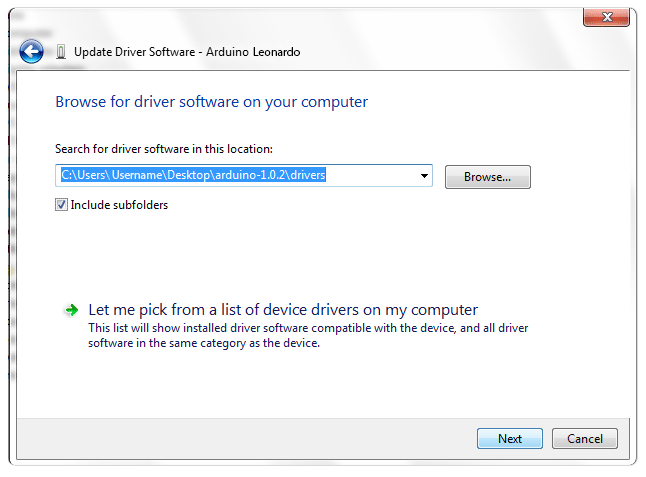Click the Update Driver Software title text
Viewport: 646px width, 477px height.
pos(132,52)
